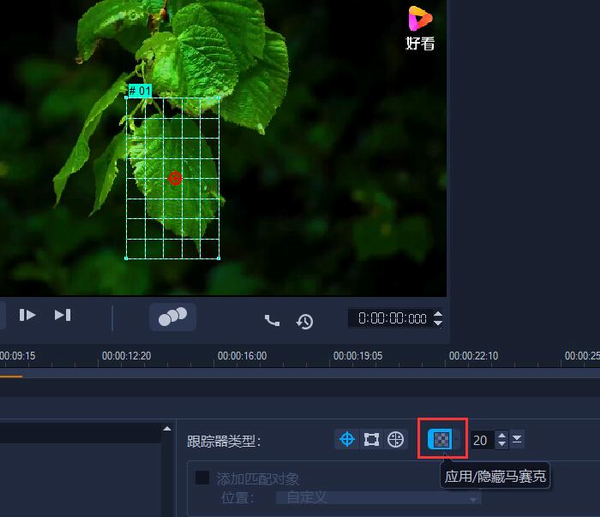600x517 pixels.
Task: Select the multi-point tracker type icon
Action: pos(396,439)
